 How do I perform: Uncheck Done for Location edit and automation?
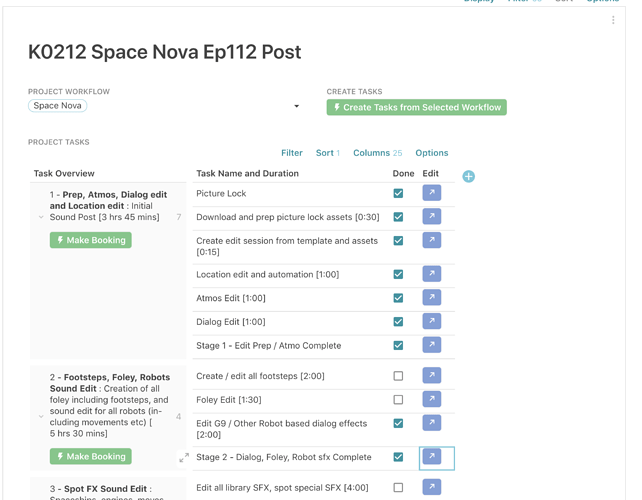[398, 274]
